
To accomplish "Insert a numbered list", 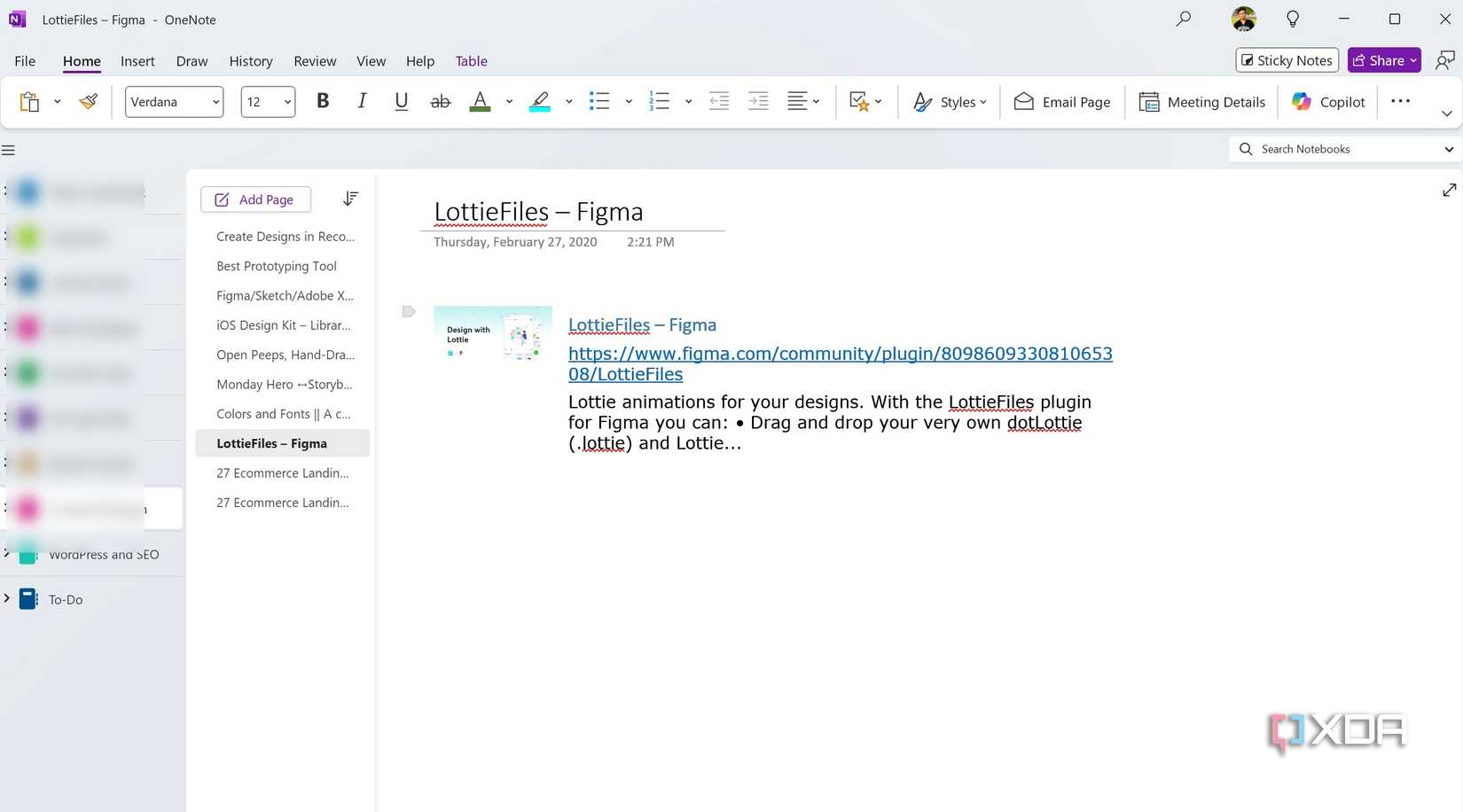I will coord(659,101).
